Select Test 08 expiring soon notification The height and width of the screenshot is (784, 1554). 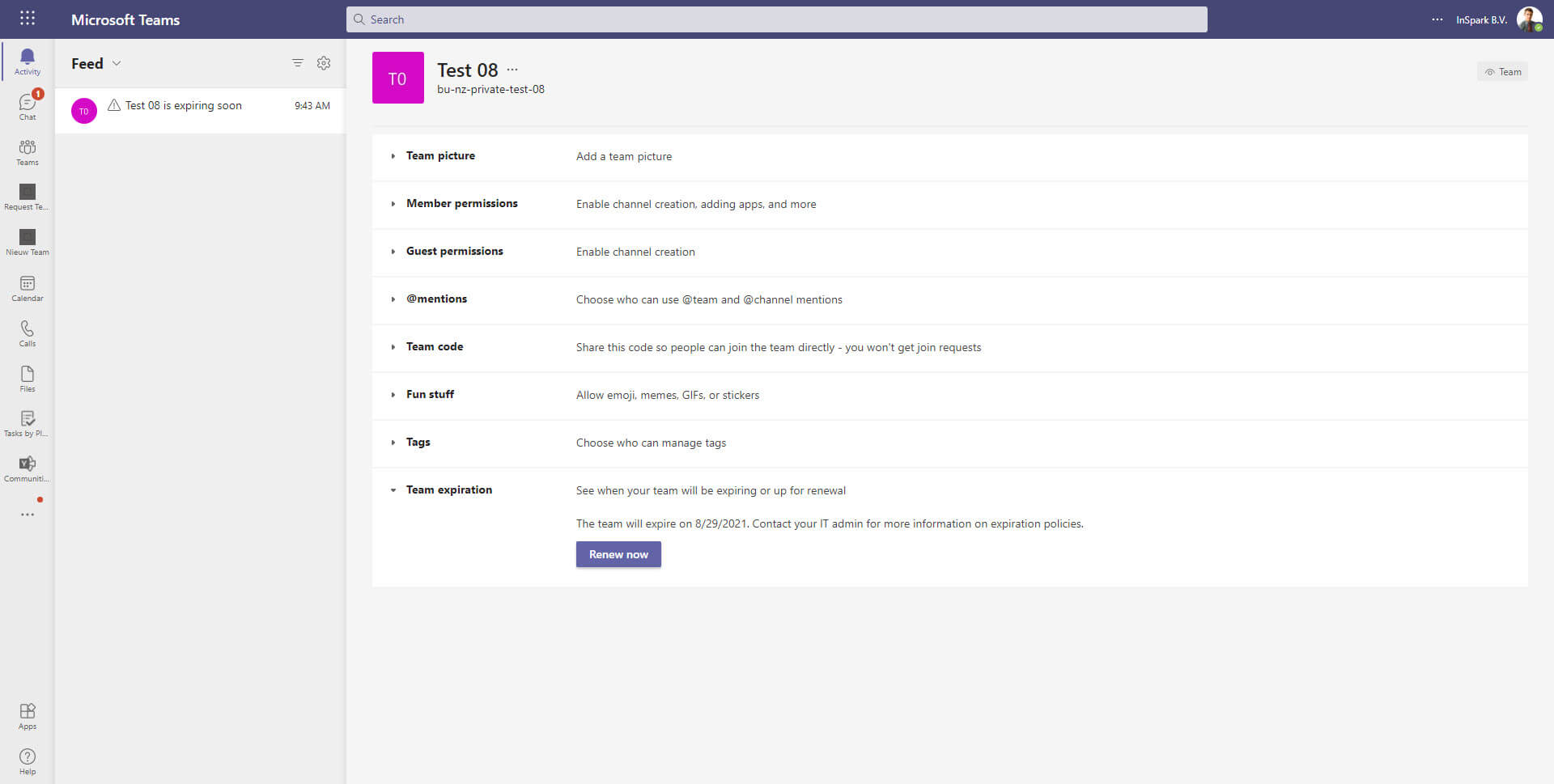click(x=200, y=110)
